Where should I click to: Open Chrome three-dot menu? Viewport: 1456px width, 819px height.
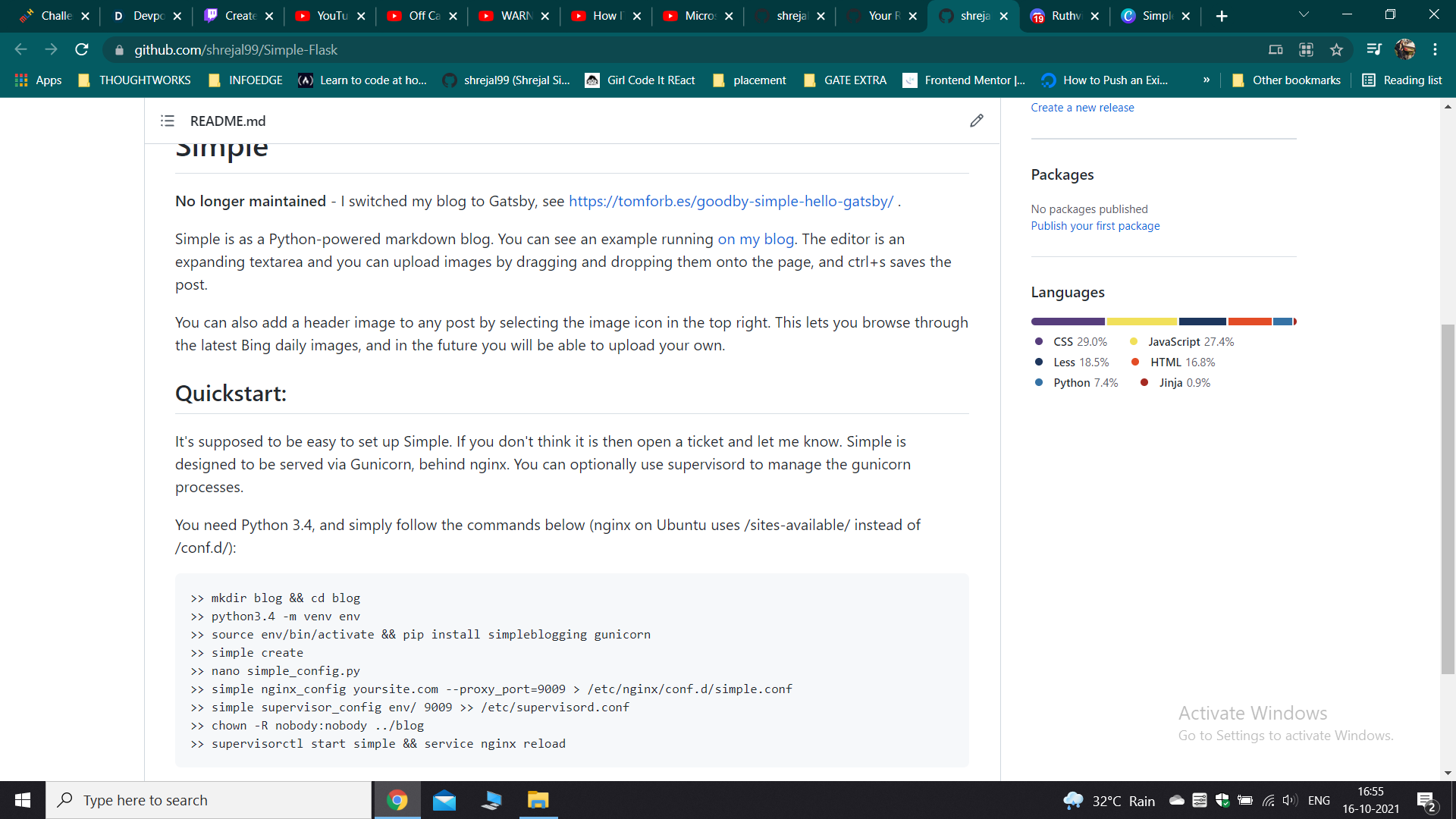1435,50
